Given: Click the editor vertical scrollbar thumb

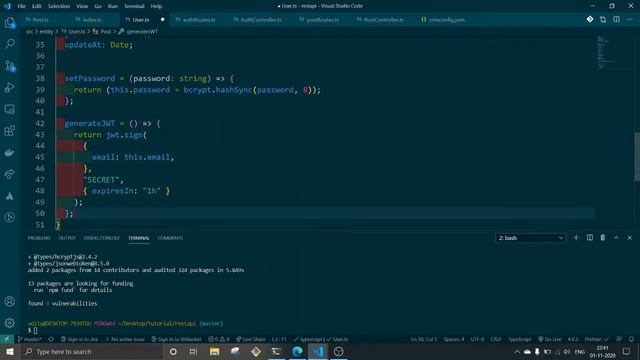Looking at the screenshot, I should pyautogui.click(x=637, y=157).
